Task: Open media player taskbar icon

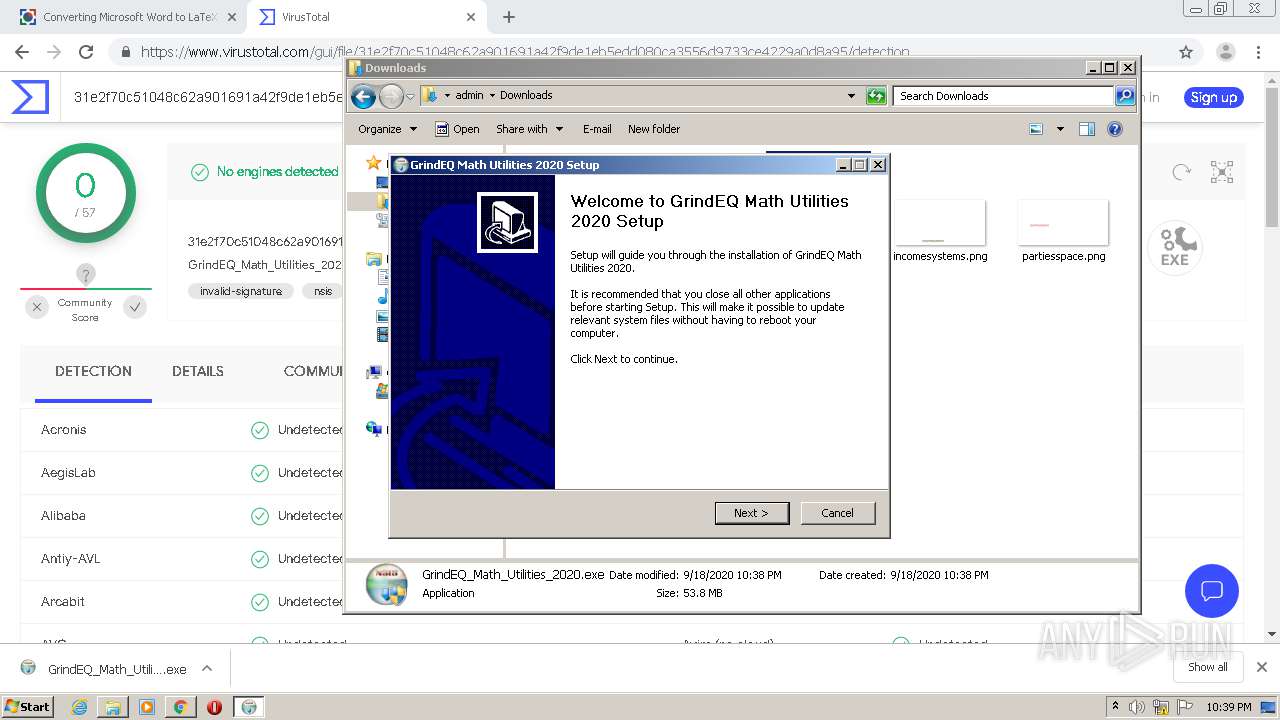Action: click(x=147, y=707)
